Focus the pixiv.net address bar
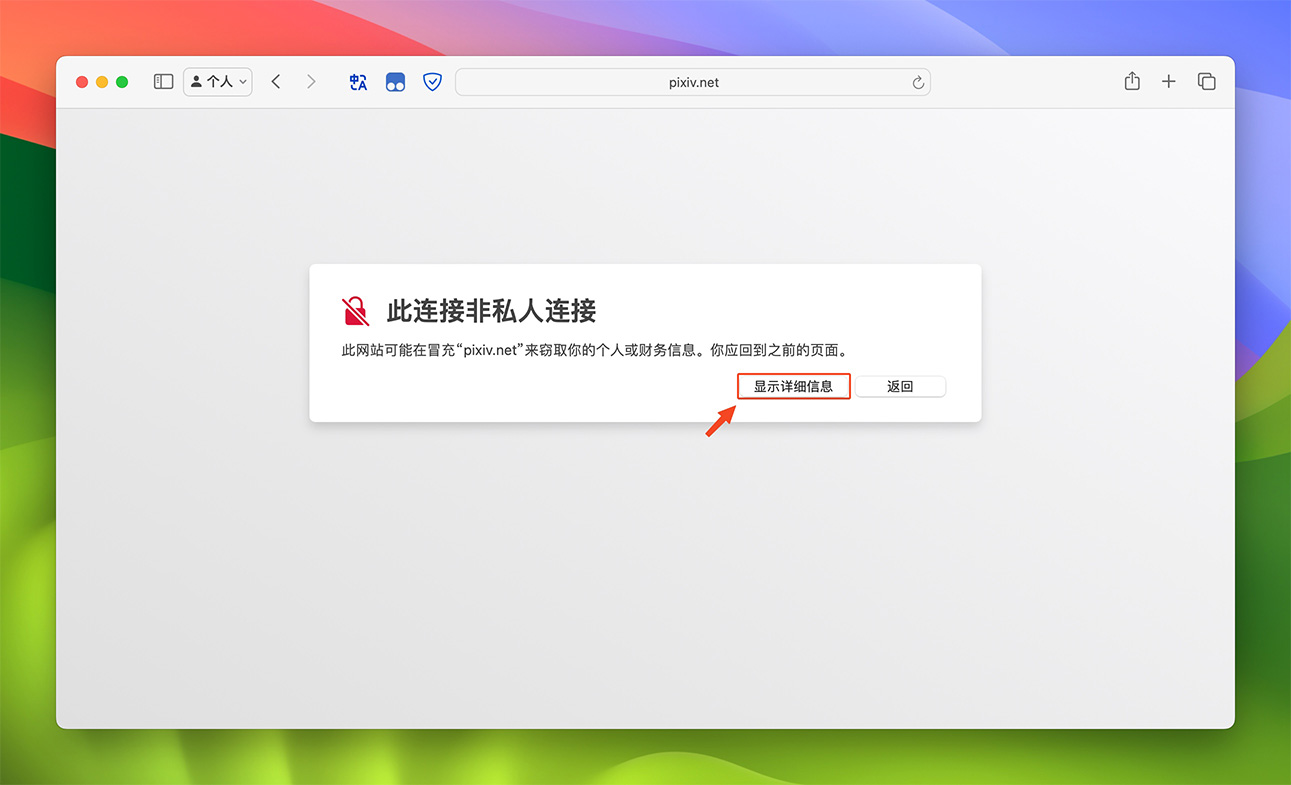1291x785 pixels. [x=693, y=82]
